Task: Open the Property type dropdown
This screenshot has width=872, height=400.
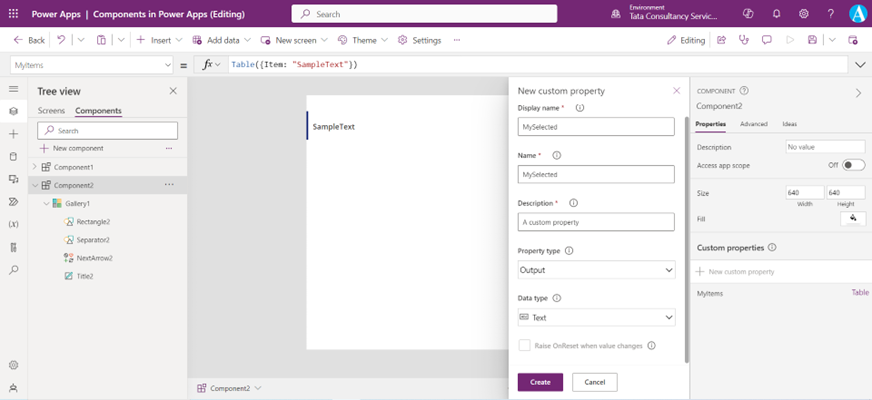Action: pos(596,270)
